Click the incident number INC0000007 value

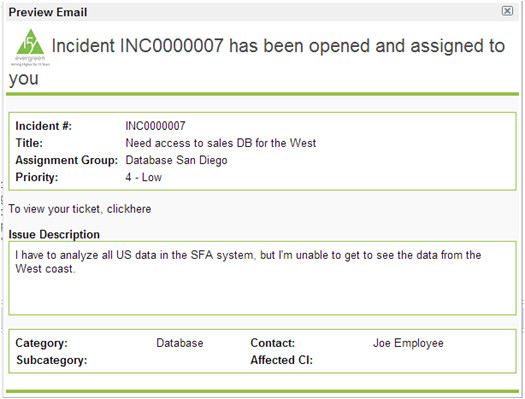(x=155, y=126)
